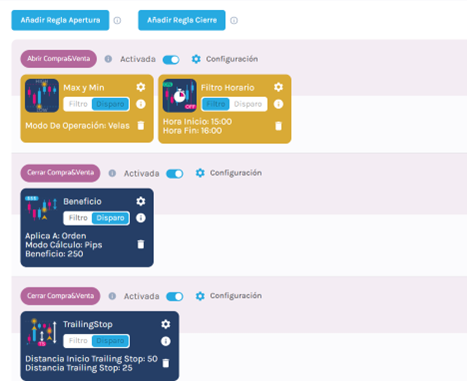Switch Beneficio card to Filtro mode
This screenshot has height=381, width=467.
[78, 218]
